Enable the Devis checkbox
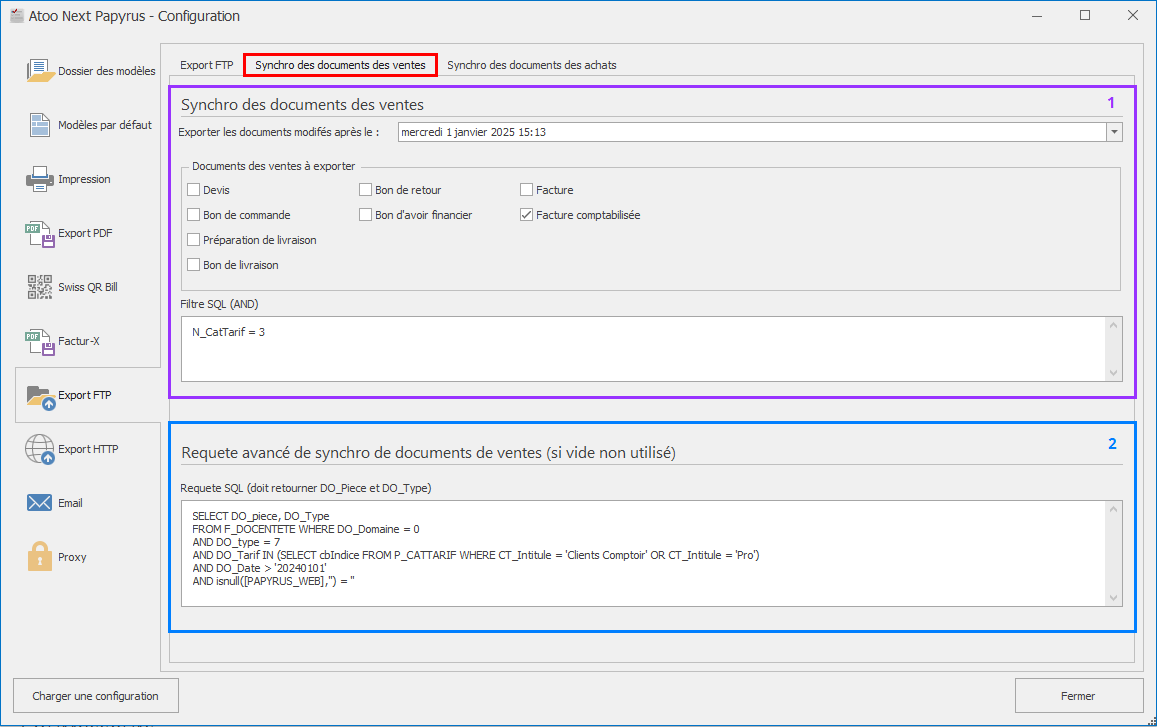This screenshot has height=727, width=1157. click(194, 190)
